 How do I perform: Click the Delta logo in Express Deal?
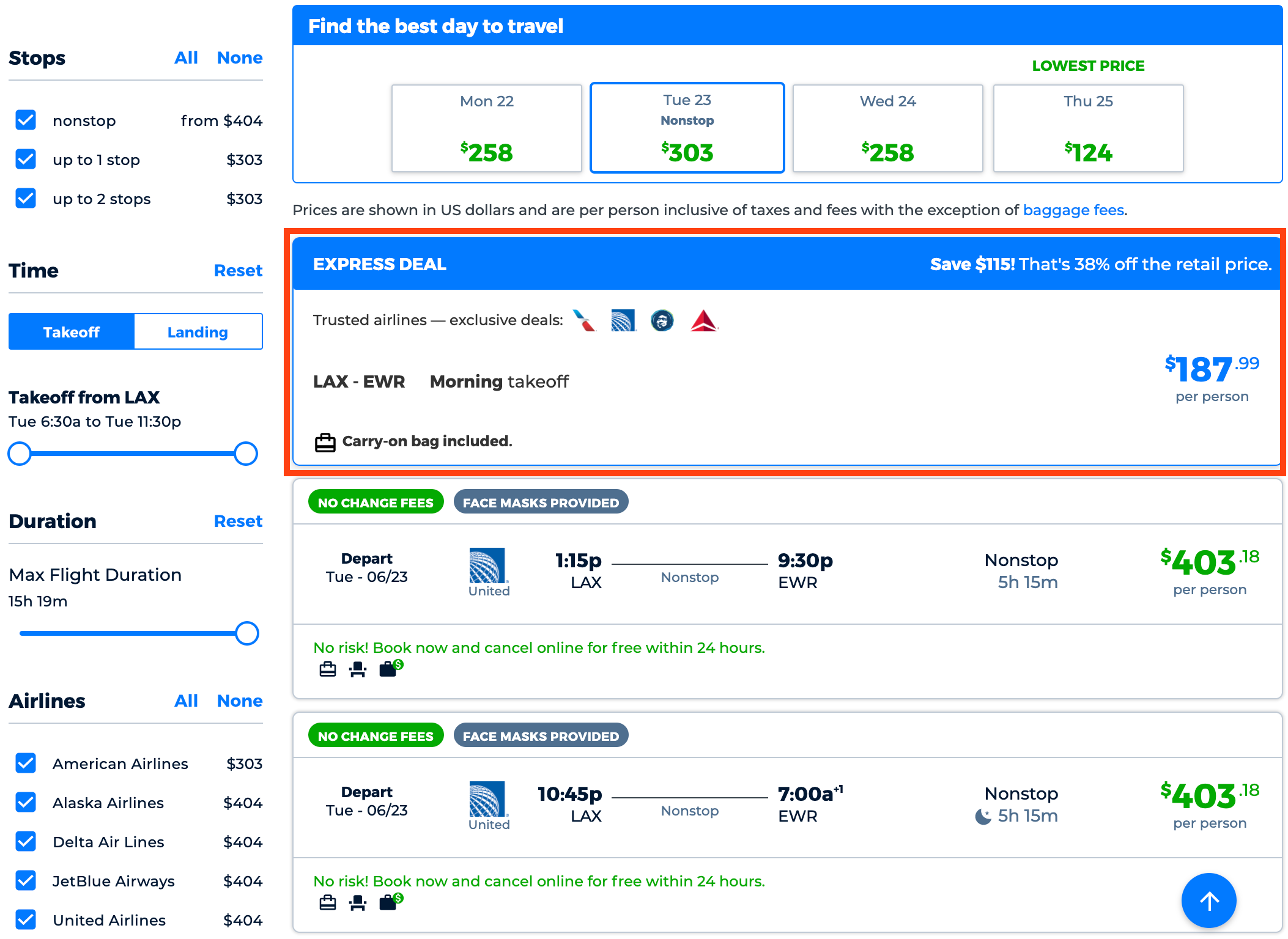[x=704, y=320]
